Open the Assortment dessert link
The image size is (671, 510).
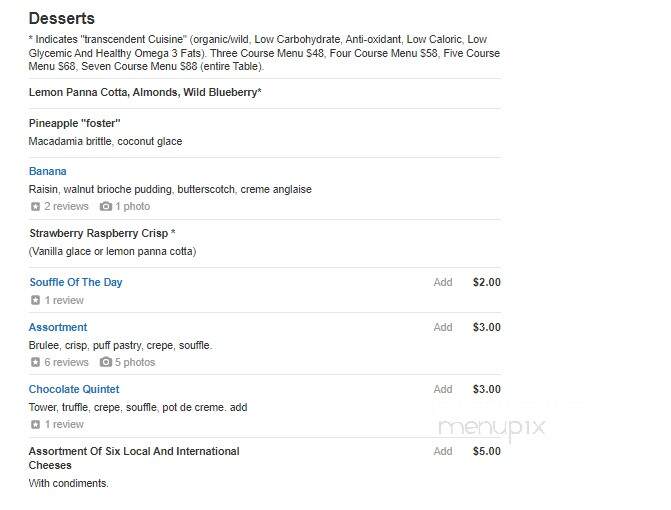(x=58, y=327)
